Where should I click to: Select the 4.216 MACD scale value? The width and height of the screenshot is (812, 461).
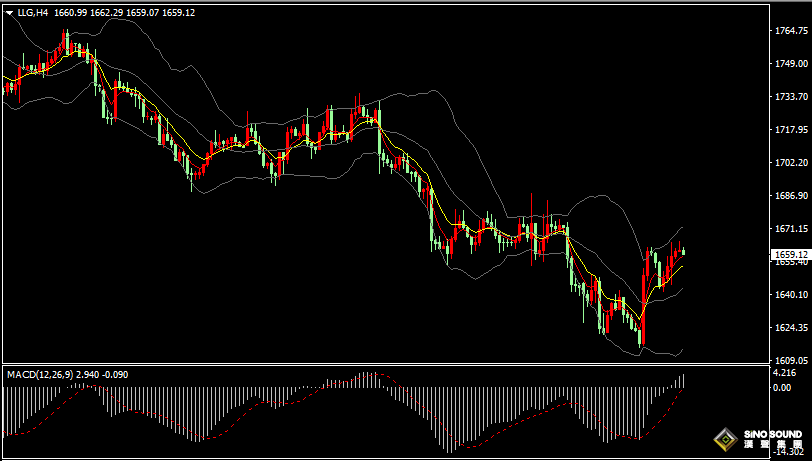coord(784,373)
